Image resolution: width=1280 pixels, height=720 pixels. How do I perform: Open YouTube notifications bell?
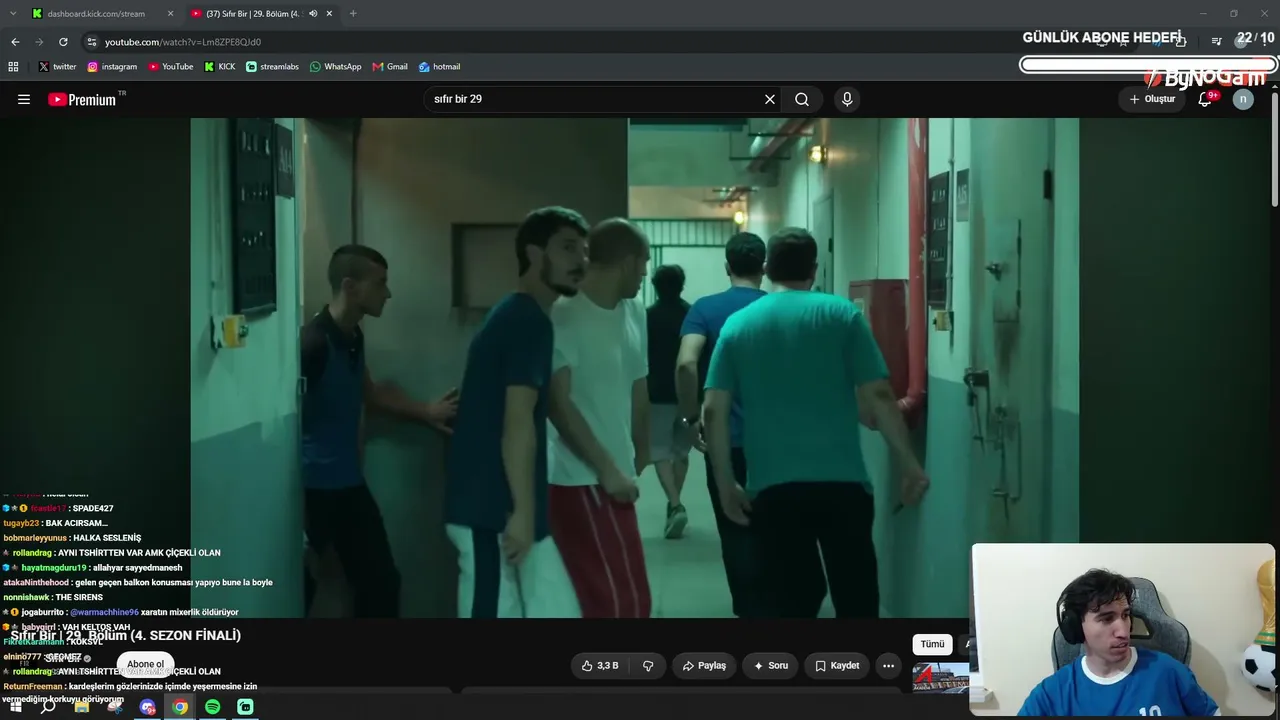[1205, 99]
